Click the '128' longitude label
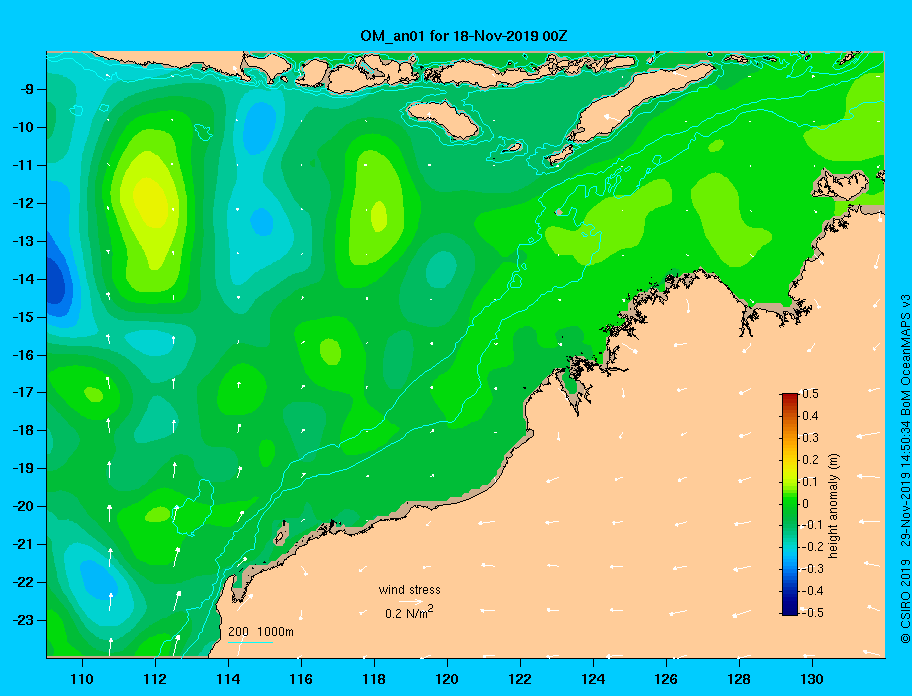Image resolution: width=912 pixels, height=696 pixels. click(739, 679)
